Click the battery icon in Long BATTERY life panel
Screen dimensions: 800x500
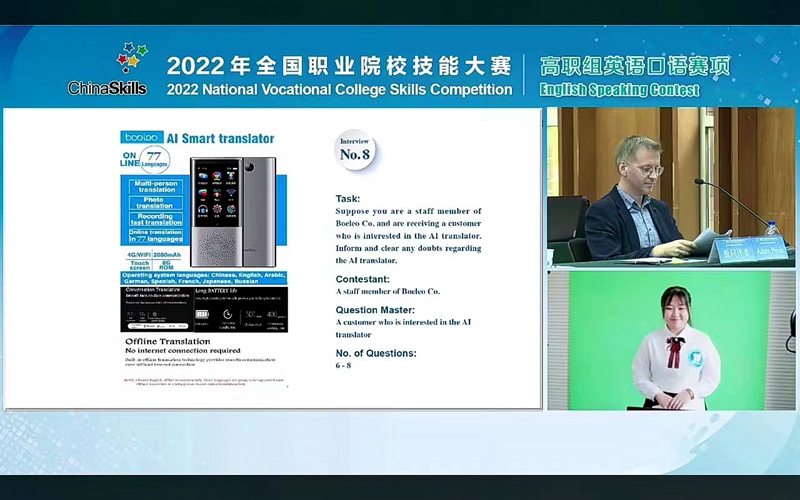pos(202,314)
